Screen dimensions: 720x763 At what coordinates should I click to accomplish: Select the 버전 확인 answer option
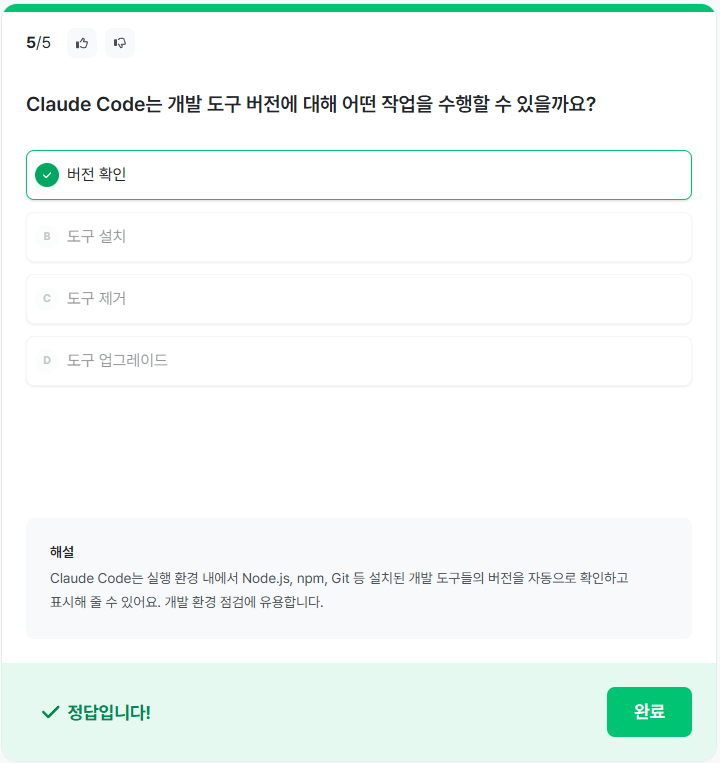(x=358, y=175)
